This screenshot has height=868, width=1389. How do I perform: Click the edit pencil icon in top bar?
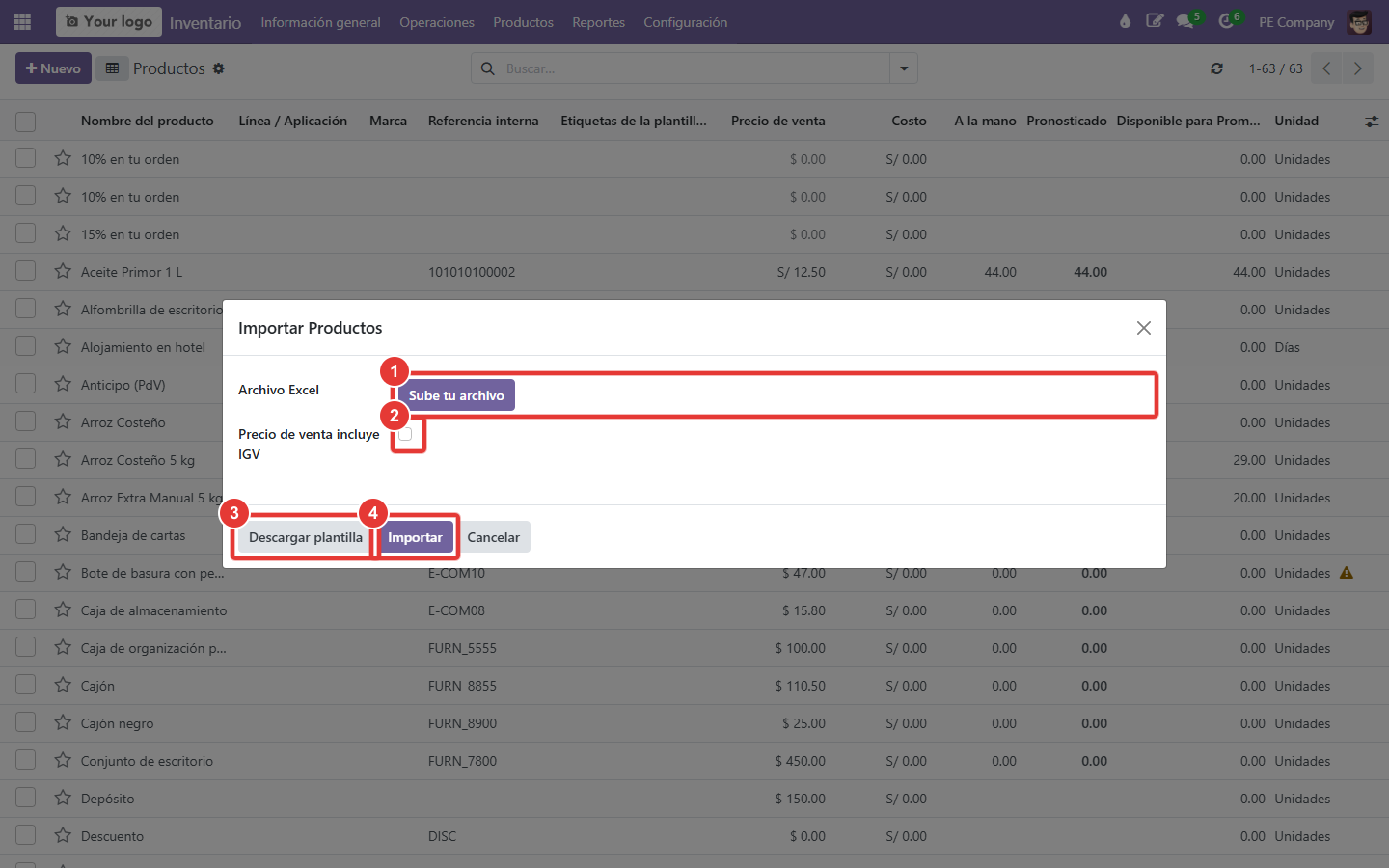point(1155,21)
